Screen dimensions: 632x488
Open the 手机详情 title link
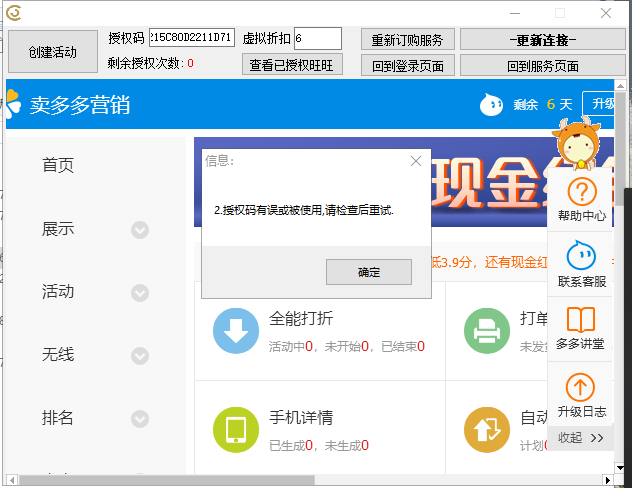(301, 417)
